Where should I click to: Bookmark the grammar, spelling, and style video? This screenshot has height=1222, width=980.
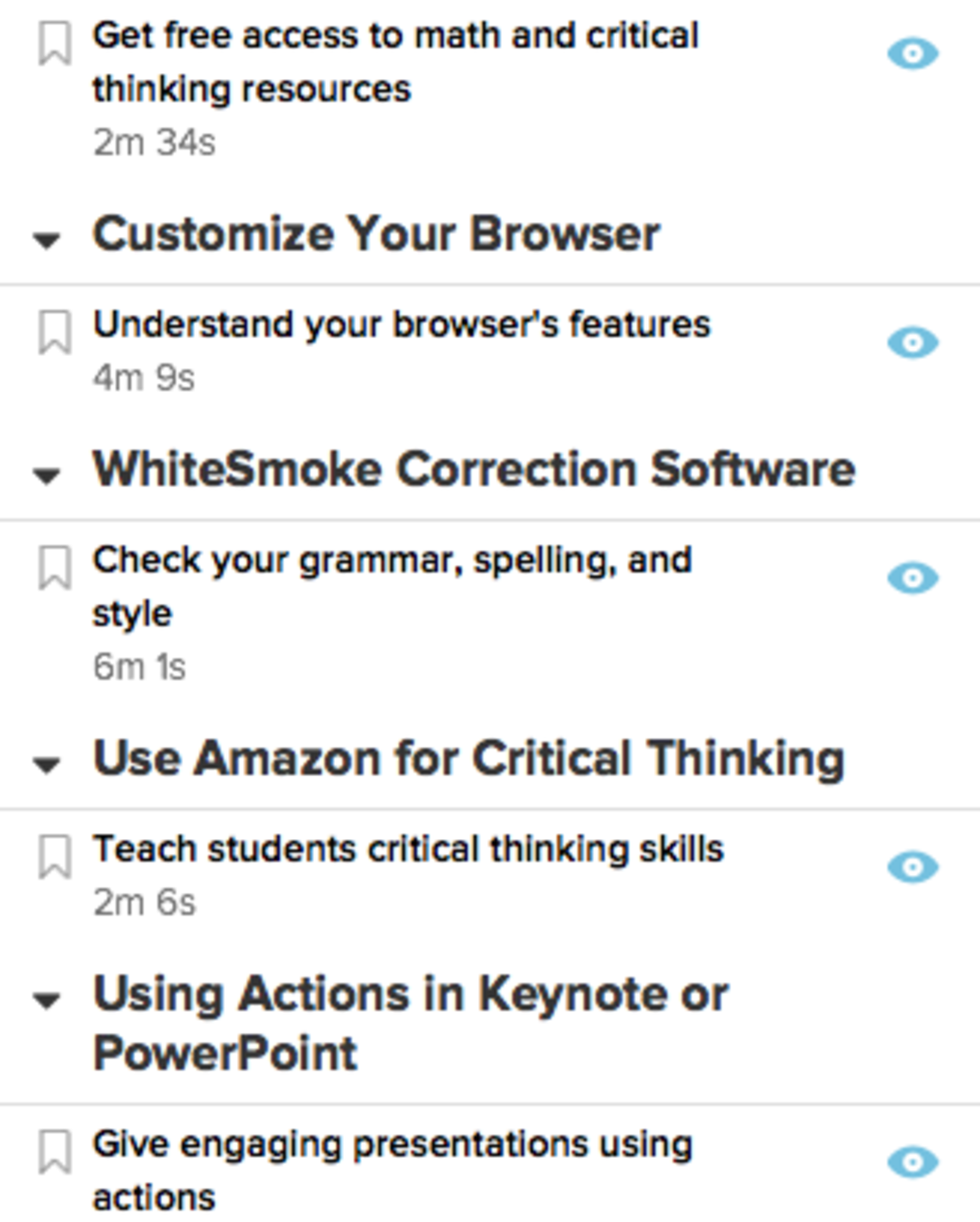click(x=55, y=567)
